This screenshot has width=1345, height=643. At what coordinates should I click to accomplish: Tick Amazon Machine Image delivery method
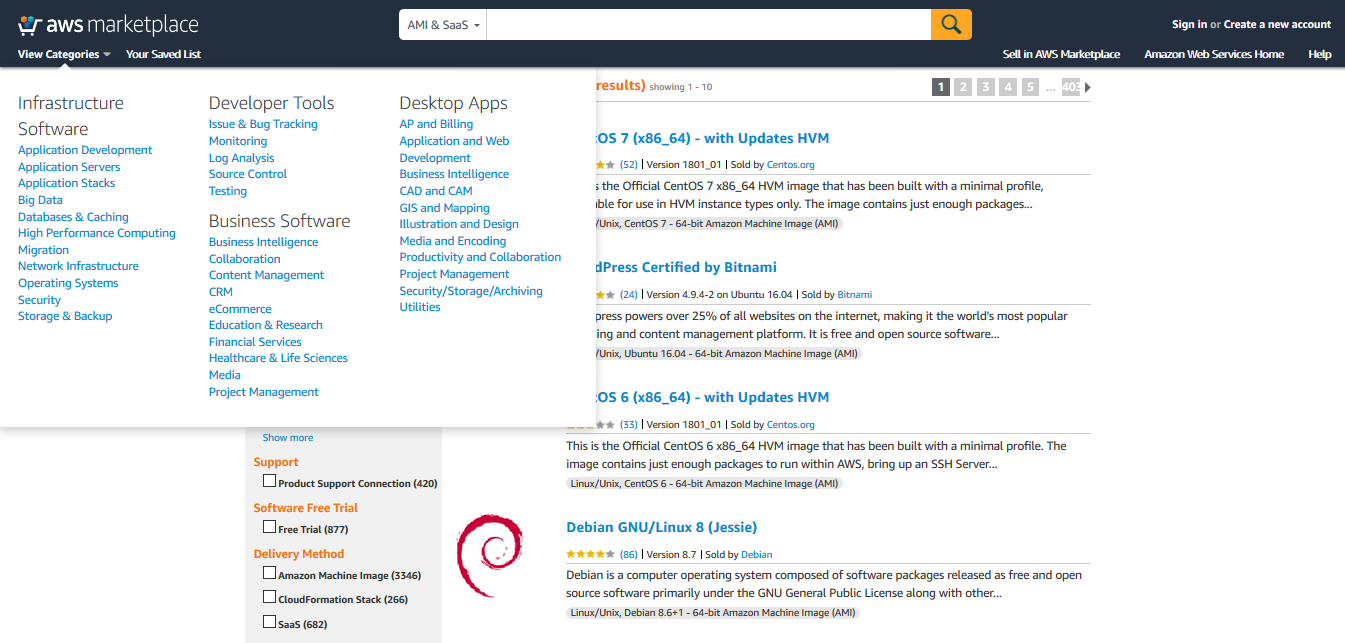[269, 573]
